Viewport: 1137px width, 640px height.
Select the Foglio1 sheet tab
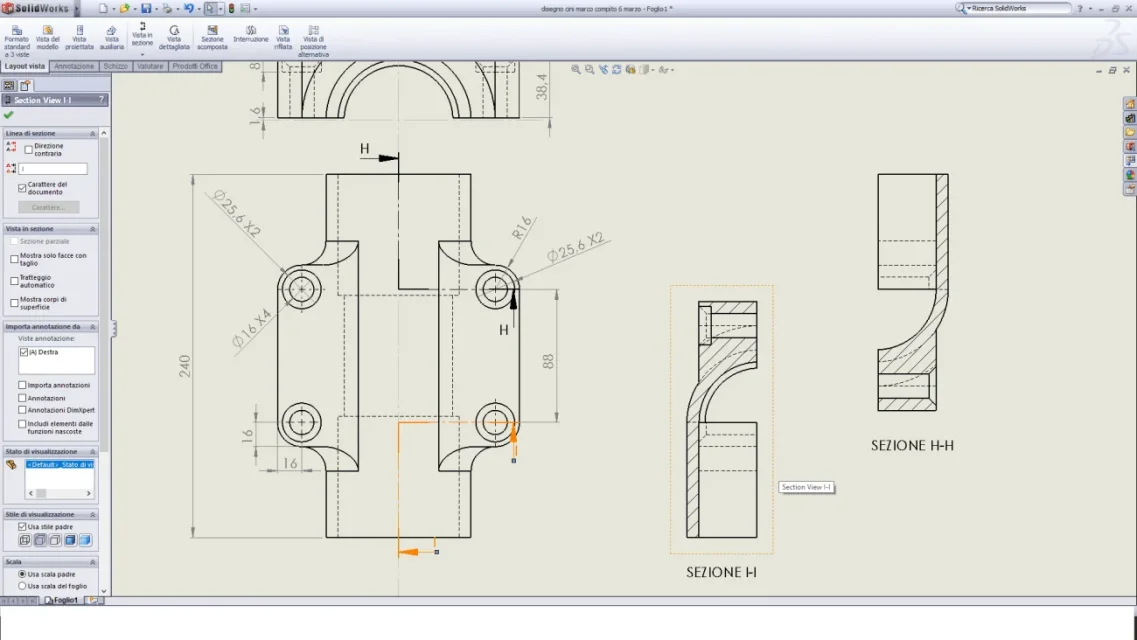pyautogui.click(x=62, y=600)
